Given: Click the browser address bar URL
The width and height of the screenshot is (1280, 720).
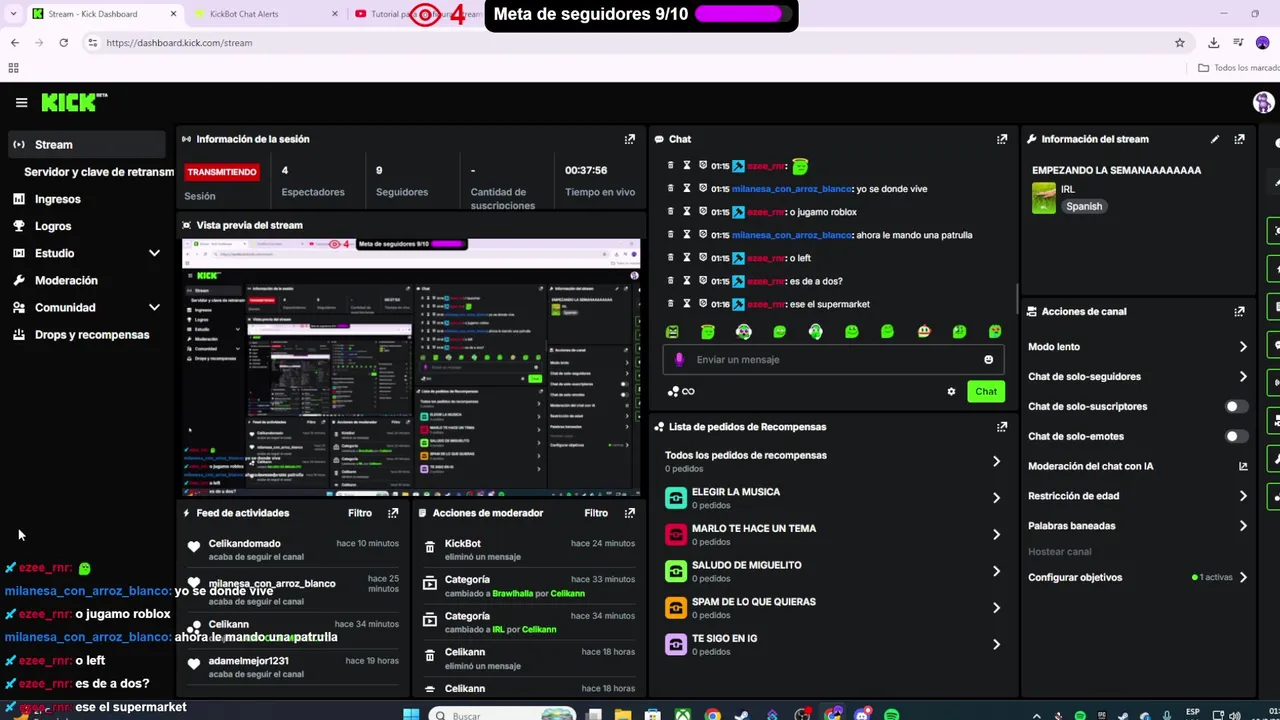Looking at the screenshot, I should coord(179,43).
